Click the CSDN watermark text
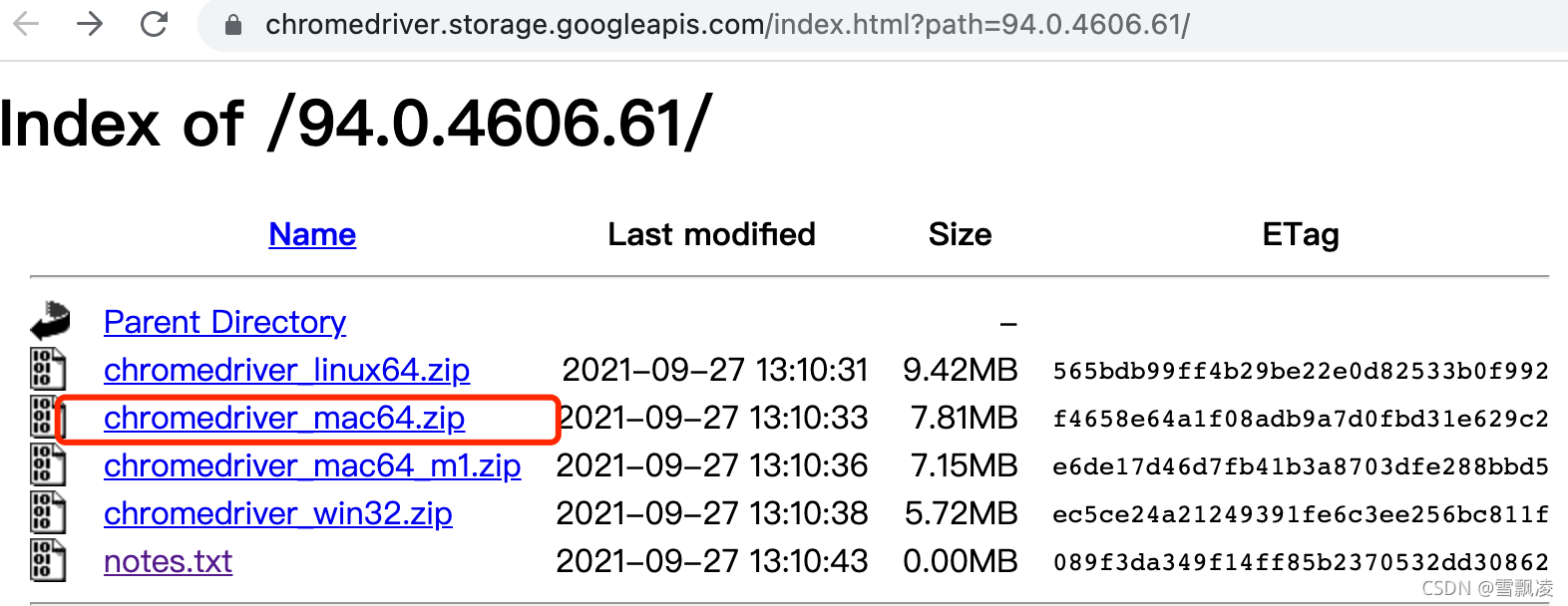 click(1486, 588)
